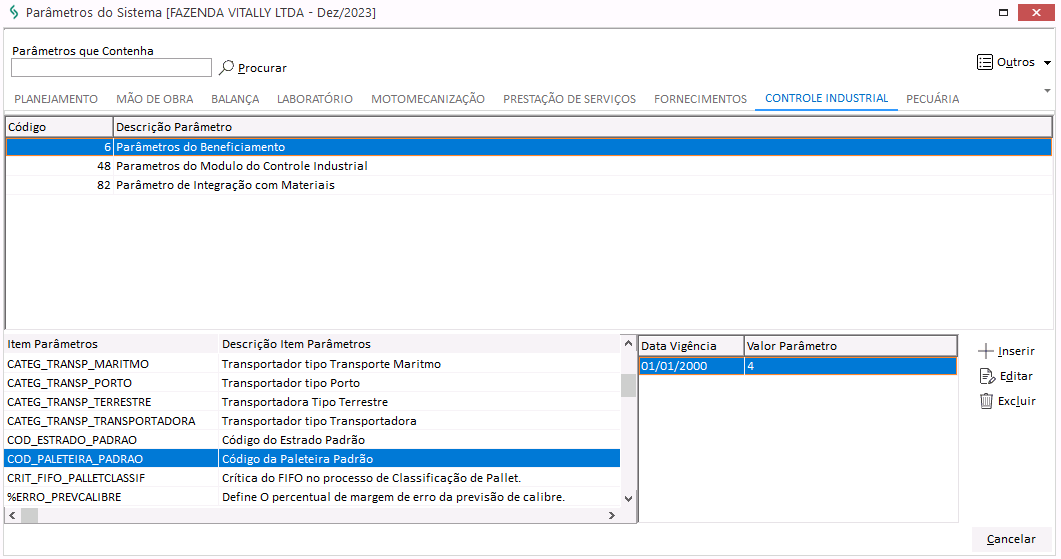1061x559 pixels.
Task: Click description Código da Paleteira Padrão
Action: tap(420, 459)
